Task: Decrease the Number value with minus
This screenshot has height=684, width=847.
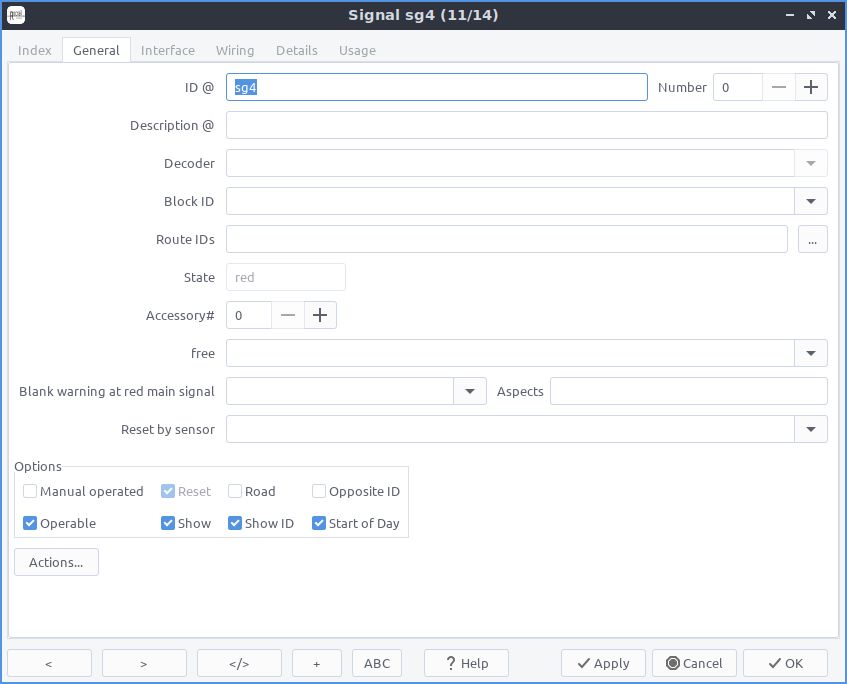Action: 778,88
